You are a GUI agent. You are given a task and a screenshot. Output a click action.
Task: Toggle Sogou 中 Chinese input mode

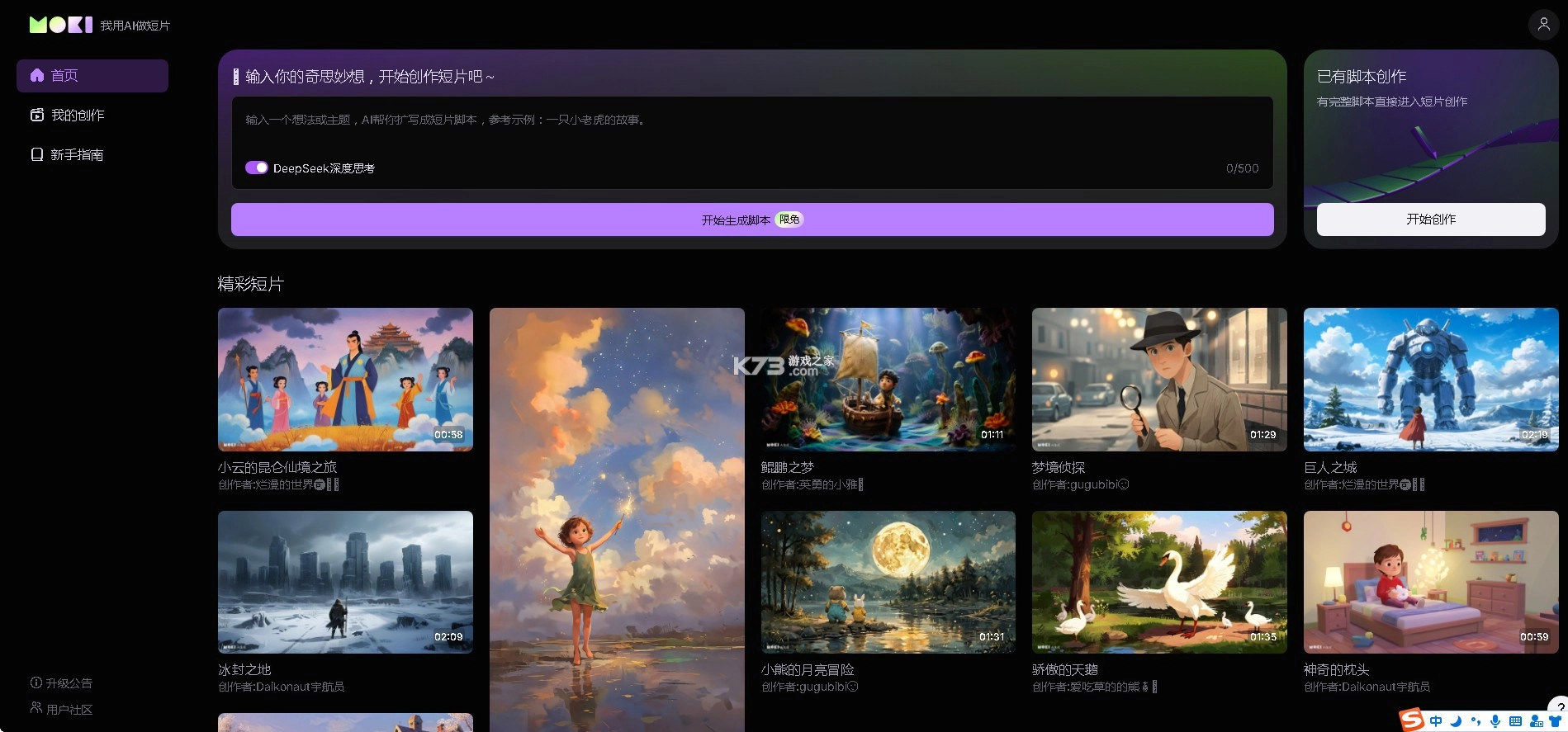coord(1436,721)
